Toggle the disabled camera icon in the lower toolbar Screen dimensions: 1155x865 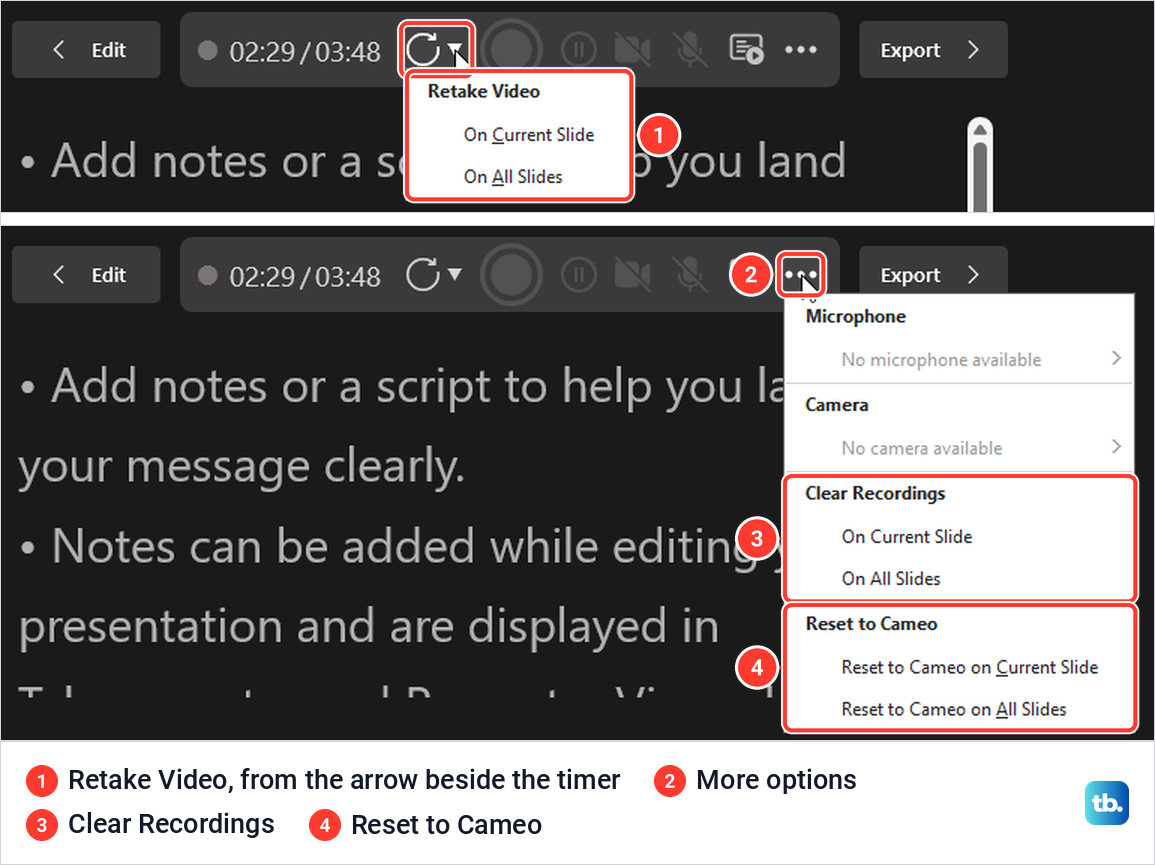coord(632,276)
